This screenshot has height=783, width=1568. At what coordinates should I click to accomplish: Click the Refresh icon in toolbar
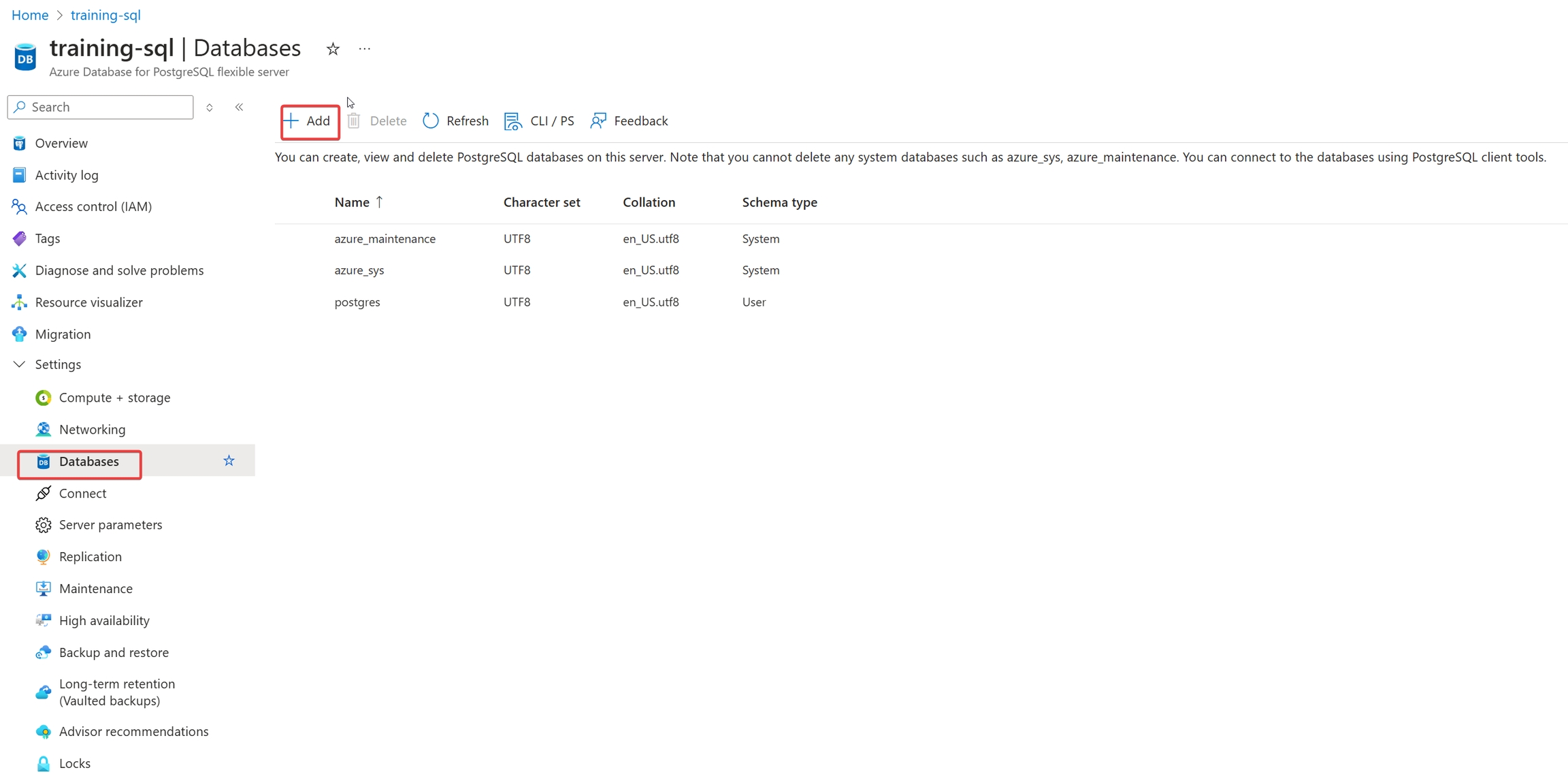[431, 121]
